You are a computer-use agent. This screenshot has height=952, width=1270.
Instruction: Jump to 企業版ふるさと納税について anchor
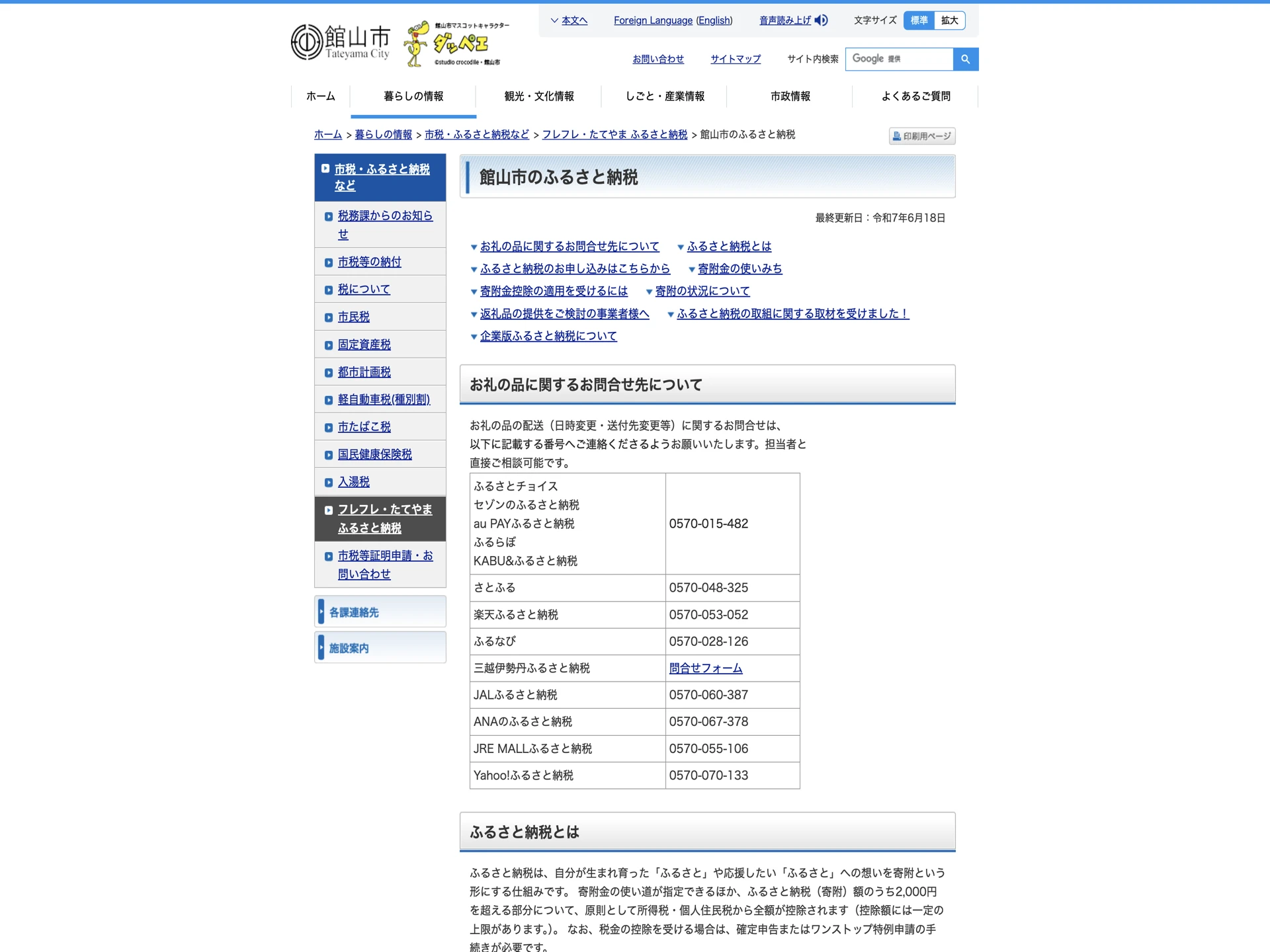(548, 337)
